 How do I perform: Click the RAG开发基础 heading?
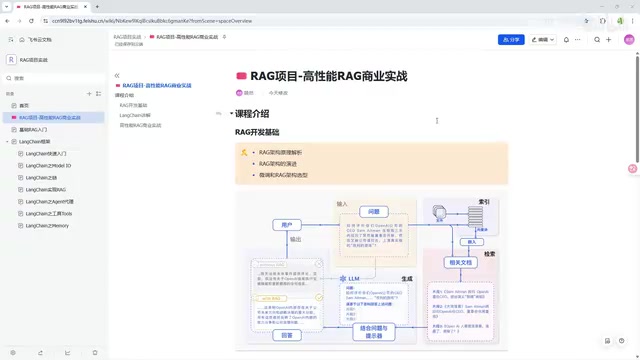pyautogui.click(x=257, y=132)
